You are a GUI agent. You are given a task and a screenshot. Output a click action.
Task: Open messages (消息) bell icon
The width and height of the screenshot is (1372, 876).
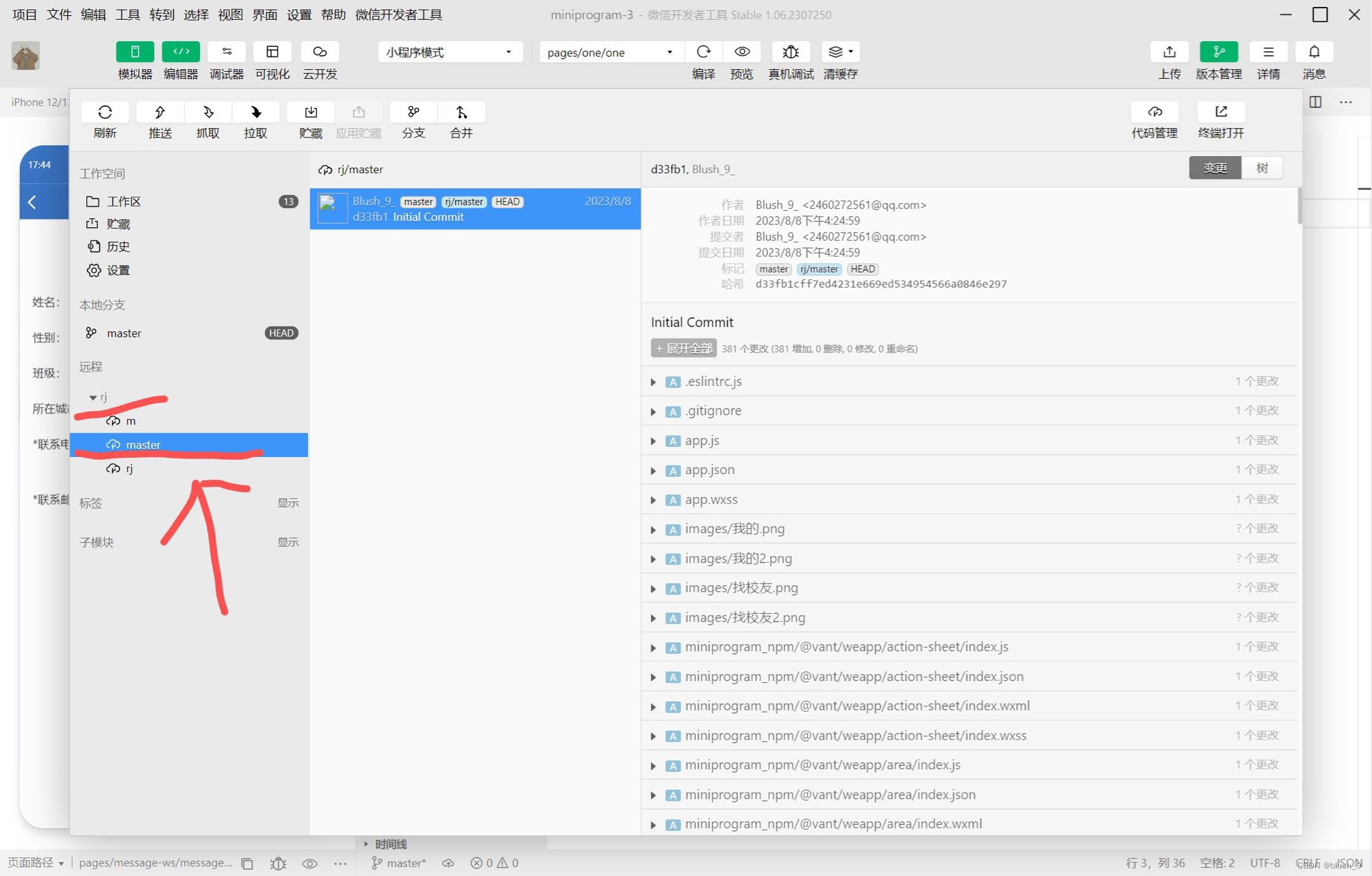pos(1314,52)
